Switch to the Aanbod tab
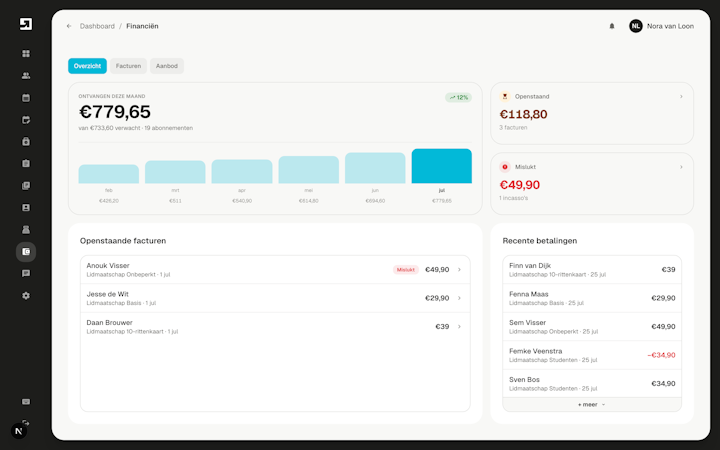This screenshot has height=450, width=720. [x=167, y=66]
